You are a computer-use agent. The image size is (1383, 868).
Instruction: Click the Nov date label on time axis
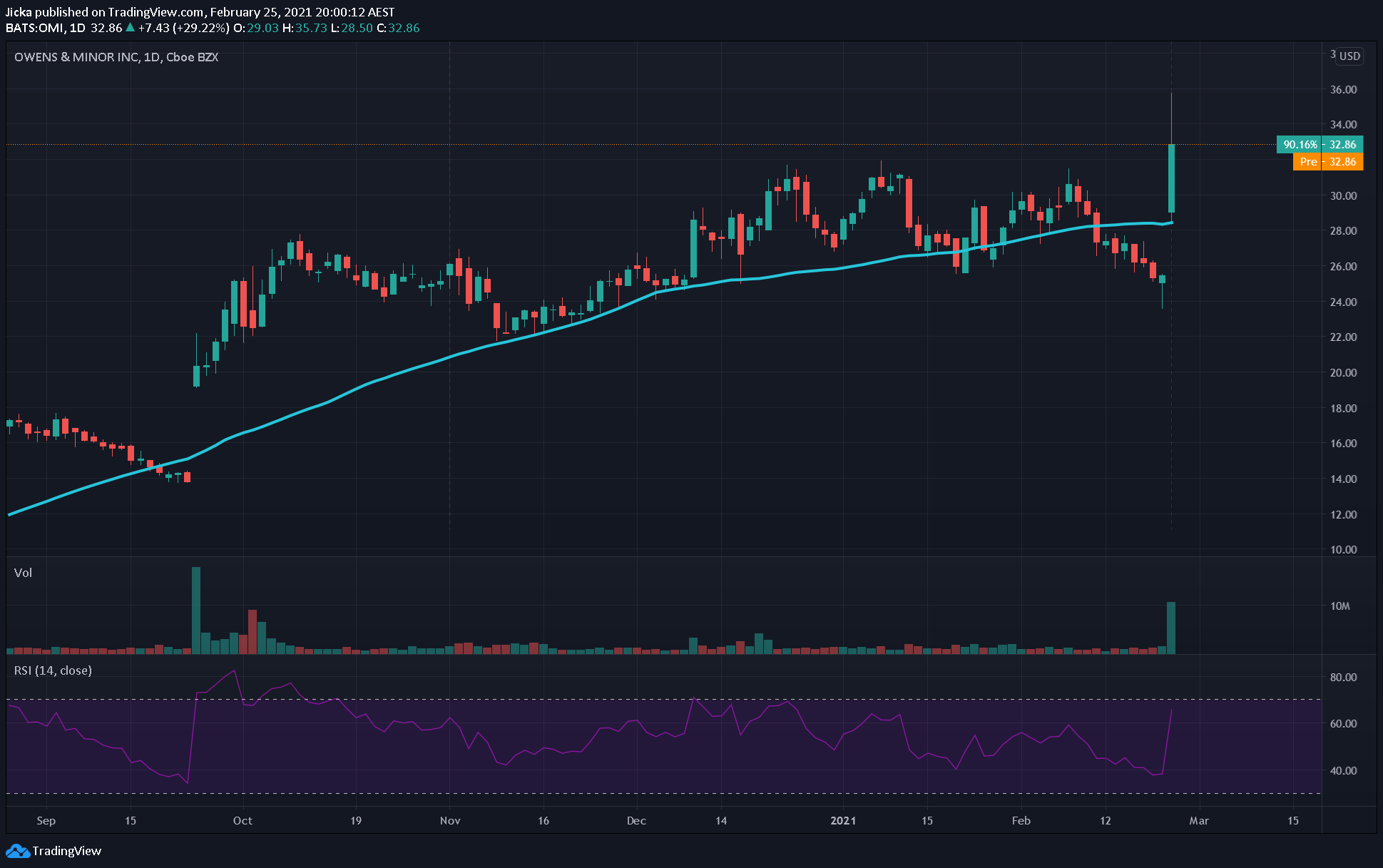[x=450, y=821]
